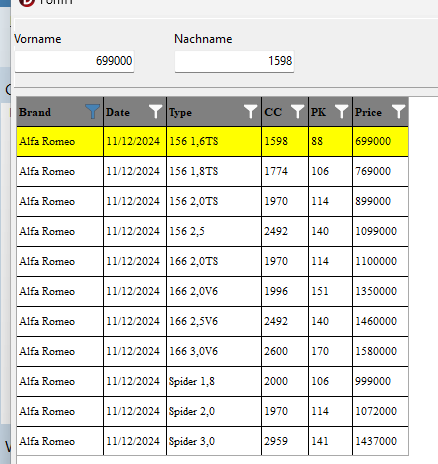
Task: Open the PK column filter icon
Action: pyautogui.click(x=341, y=111)
